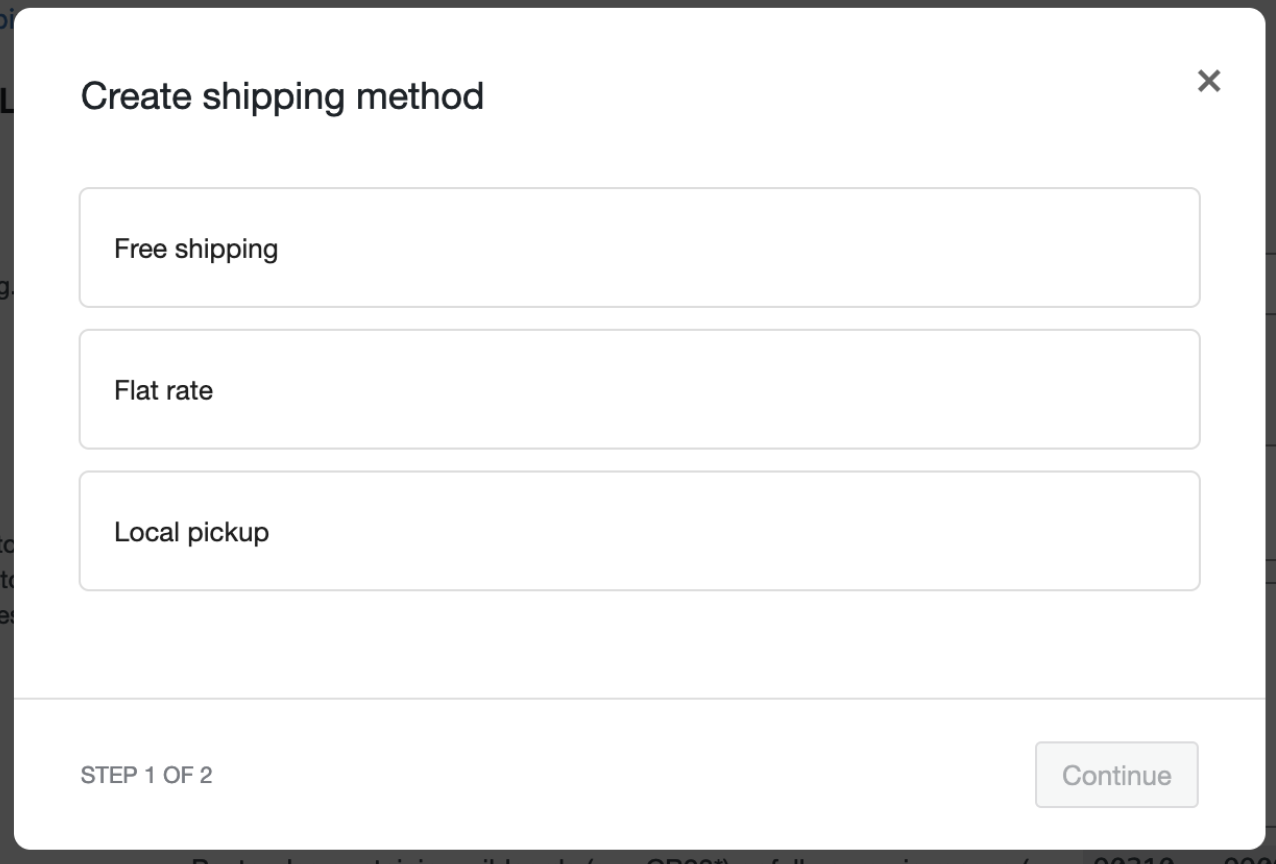Click the postal code text behind dialog
The height and width of the screenshot is (864, 1276).
point(600,858)
